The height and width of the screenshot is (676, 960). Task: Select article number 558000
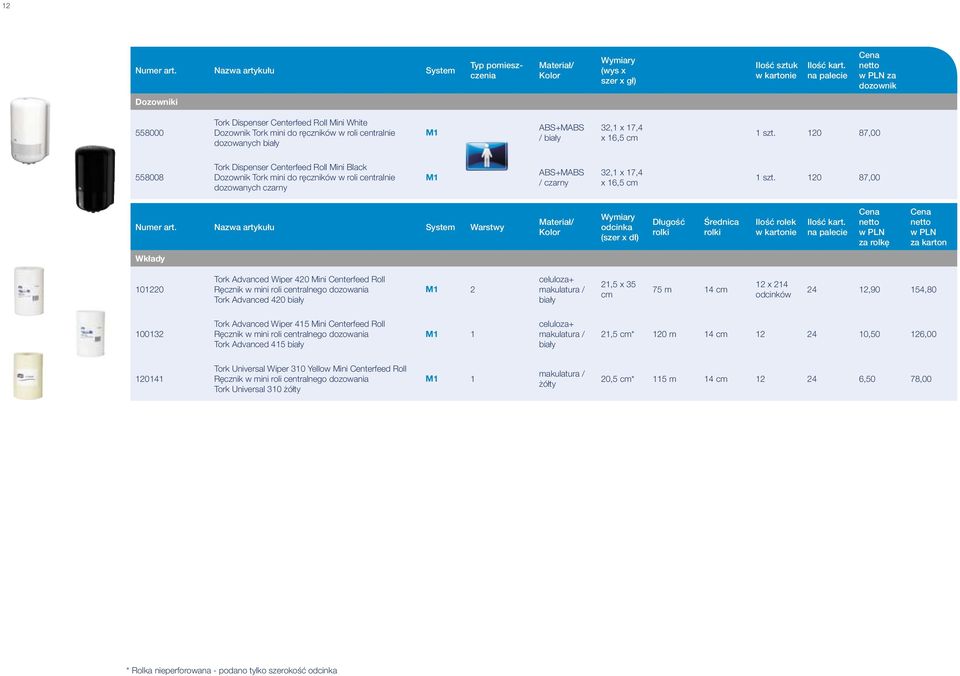click(x=149, y=133)
